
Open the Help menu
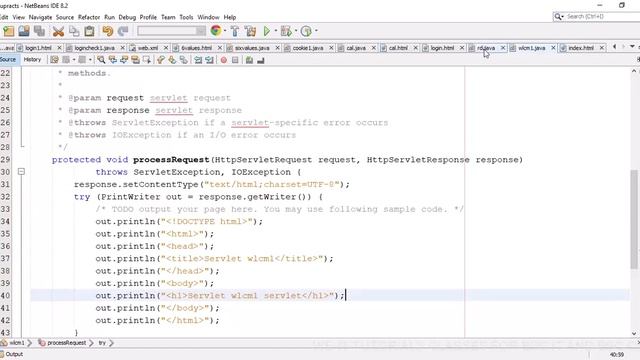pos(230,17)
